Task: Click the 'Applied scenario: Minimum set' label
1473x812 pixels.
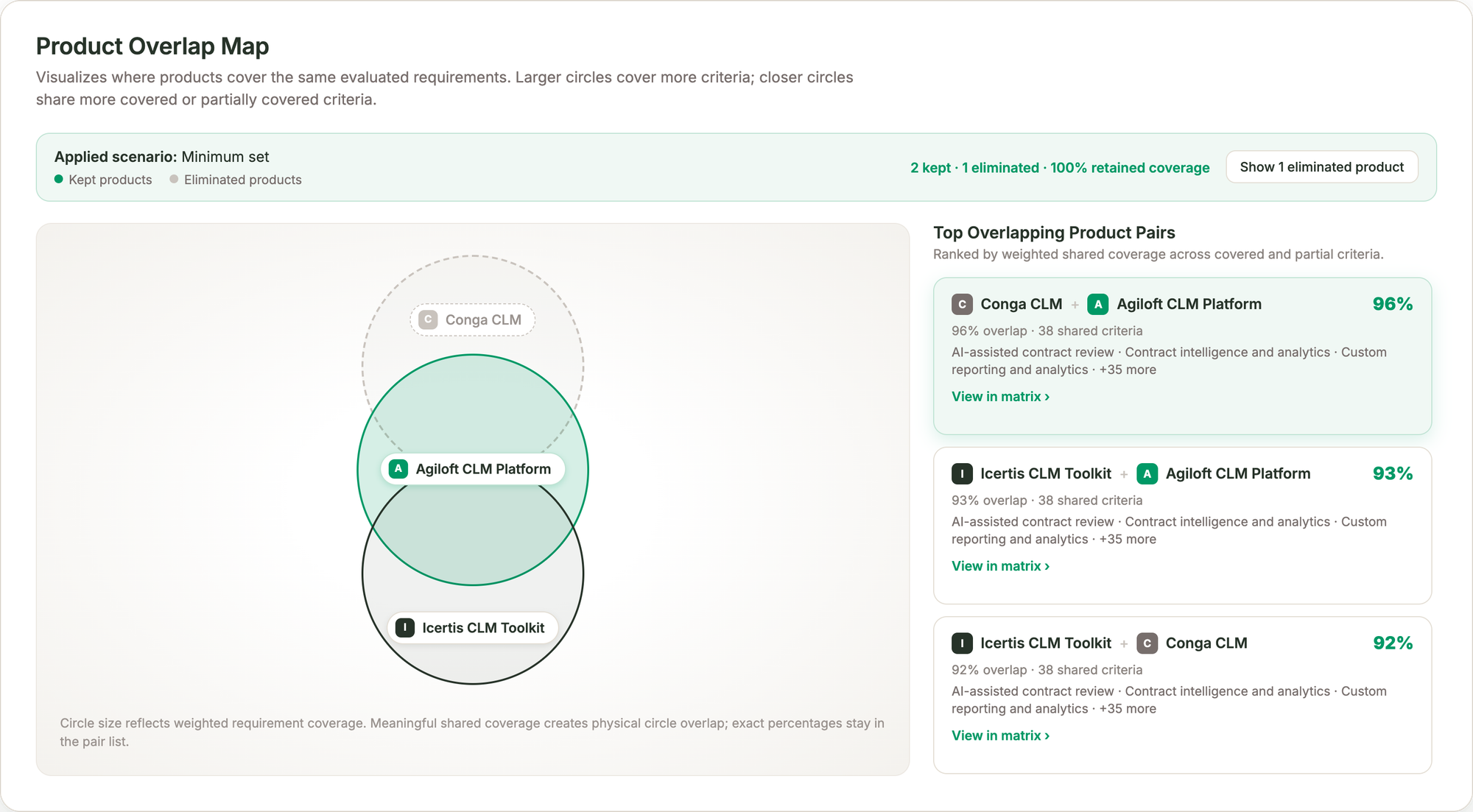Action: coord(162,157)
